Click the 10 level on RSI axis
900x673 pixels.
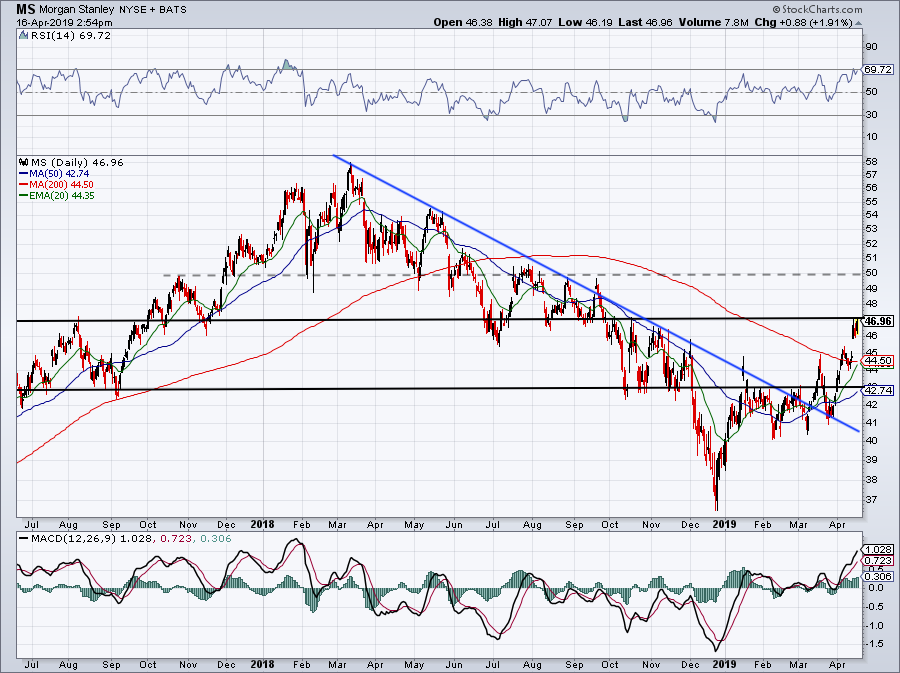coord(871,137)
